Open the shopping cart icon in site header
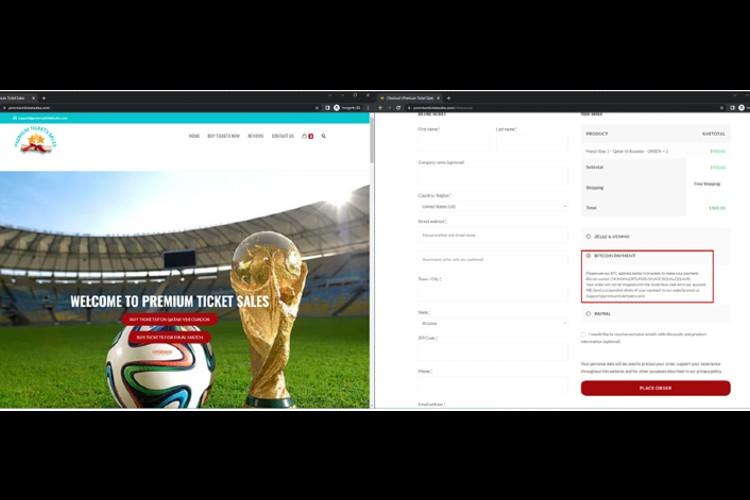 tap(304, 136)
